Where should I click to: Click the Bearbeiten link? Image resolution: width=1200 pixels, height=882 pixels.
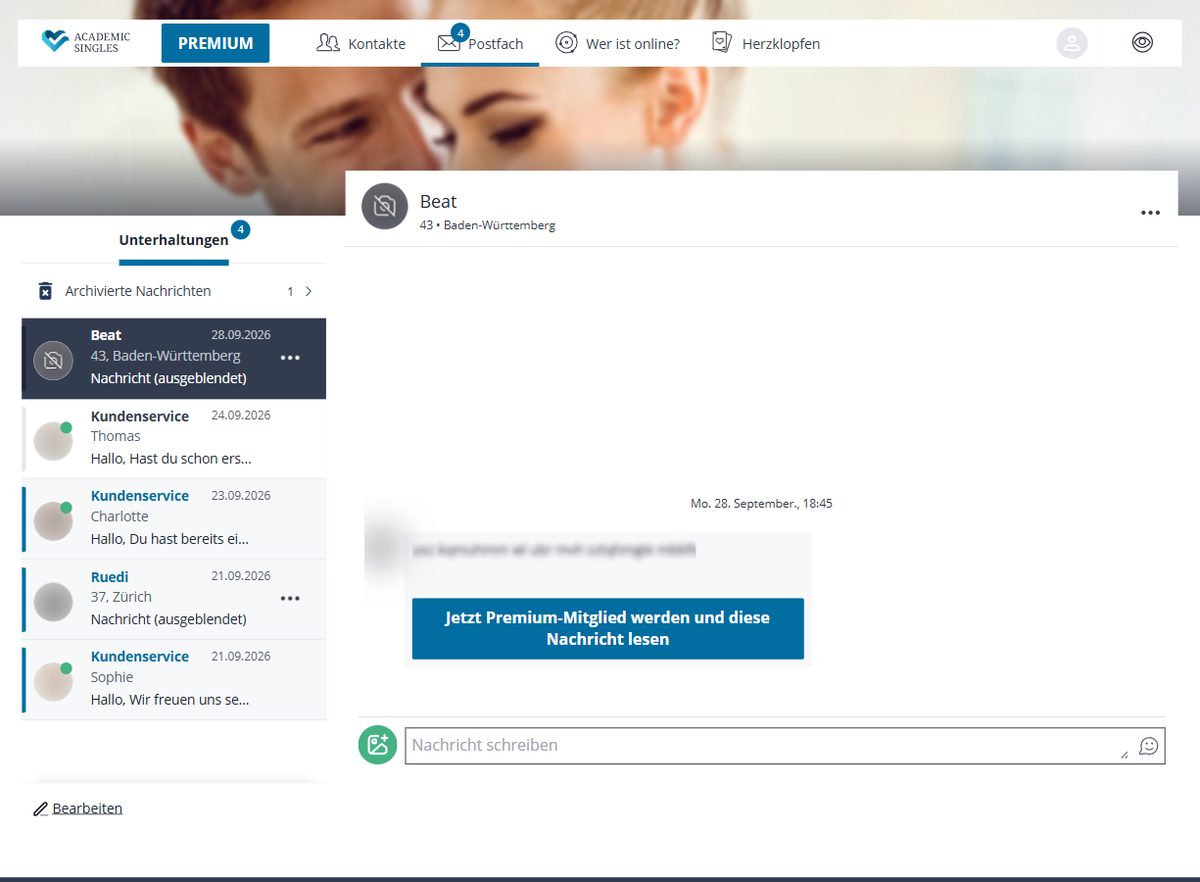pyautogui.click(x=88, y=808)
